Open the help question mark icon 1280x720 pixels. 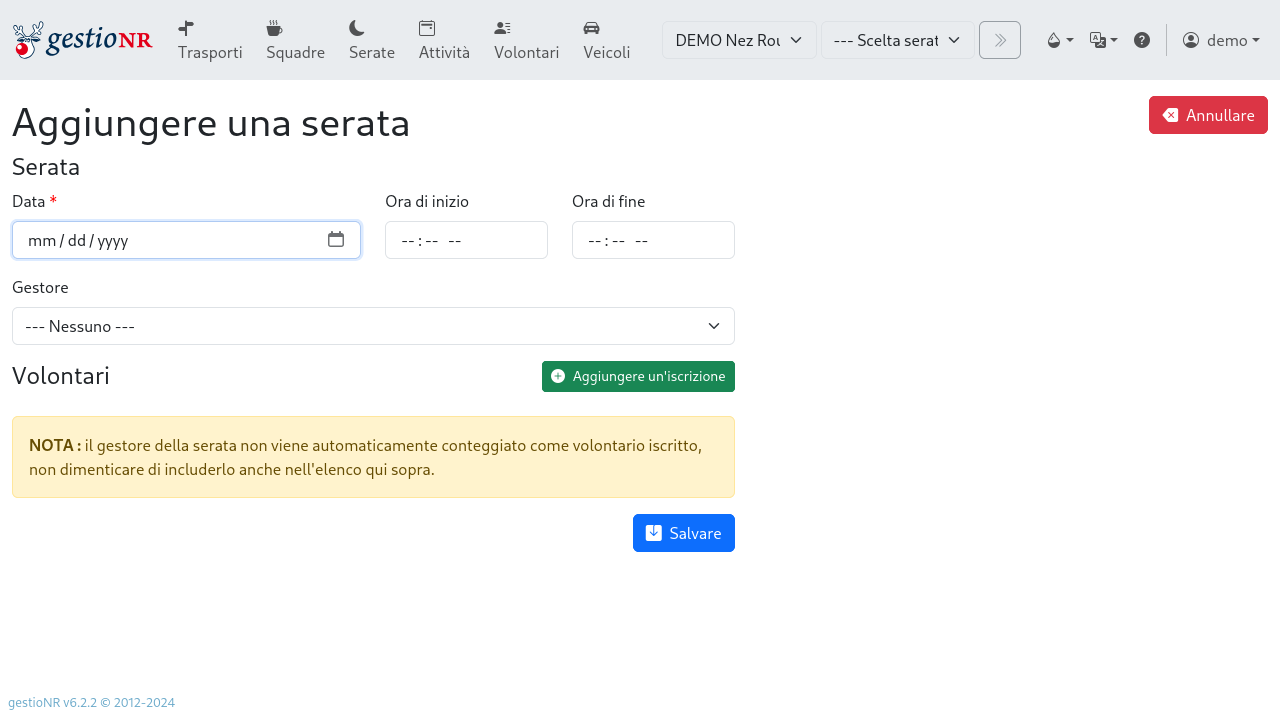[1141, 40]
